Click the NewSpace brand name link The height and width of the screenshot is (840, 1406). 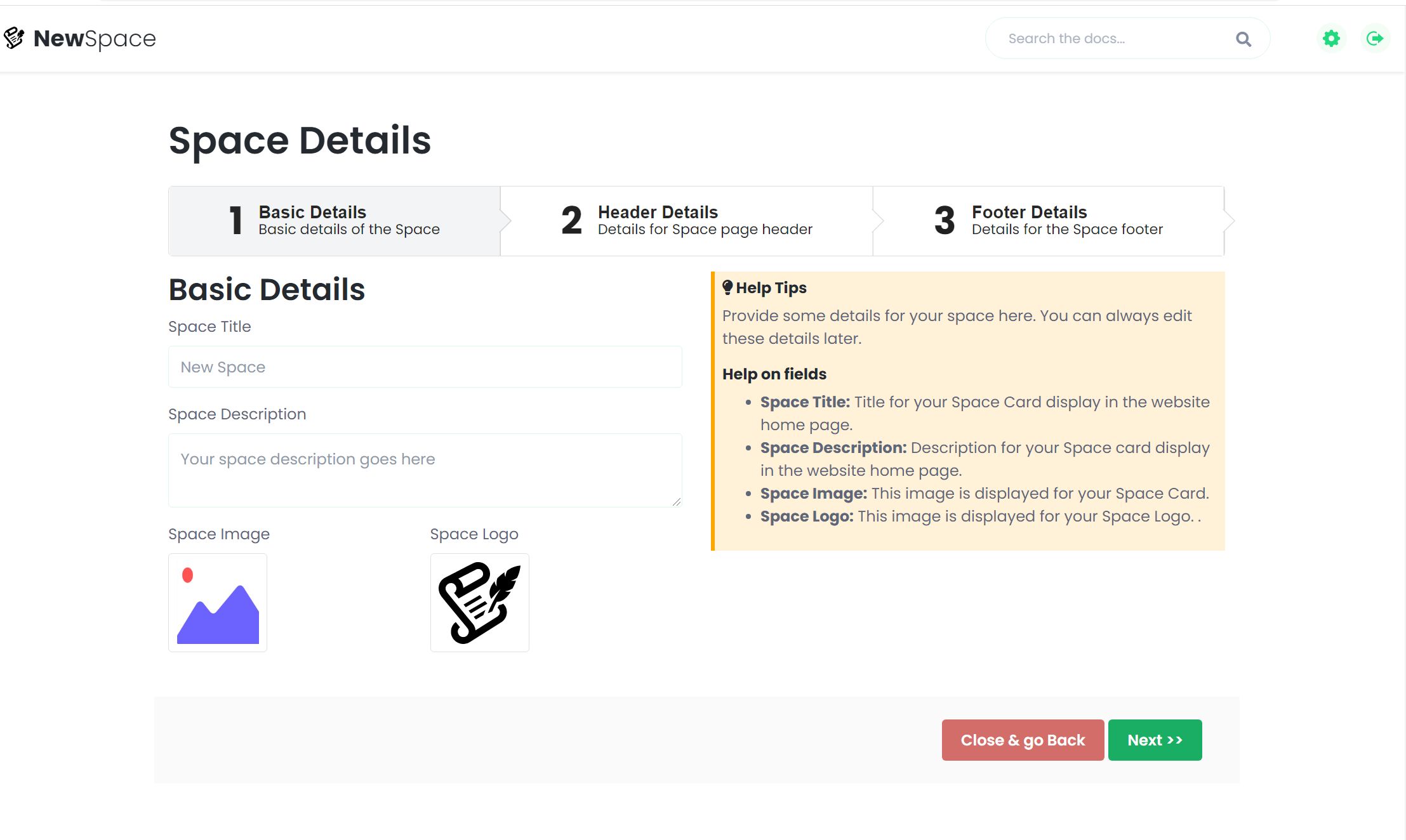[x=95, y=39]
